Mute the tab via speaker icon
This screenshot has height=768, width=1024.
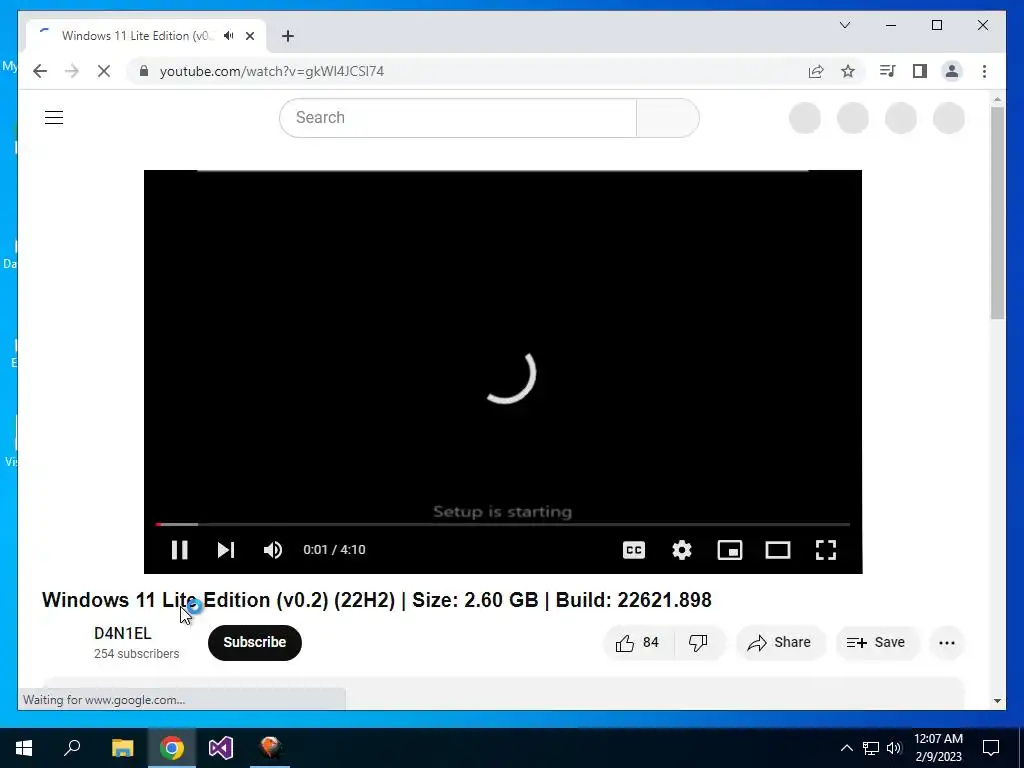click(x=229, y=36)
